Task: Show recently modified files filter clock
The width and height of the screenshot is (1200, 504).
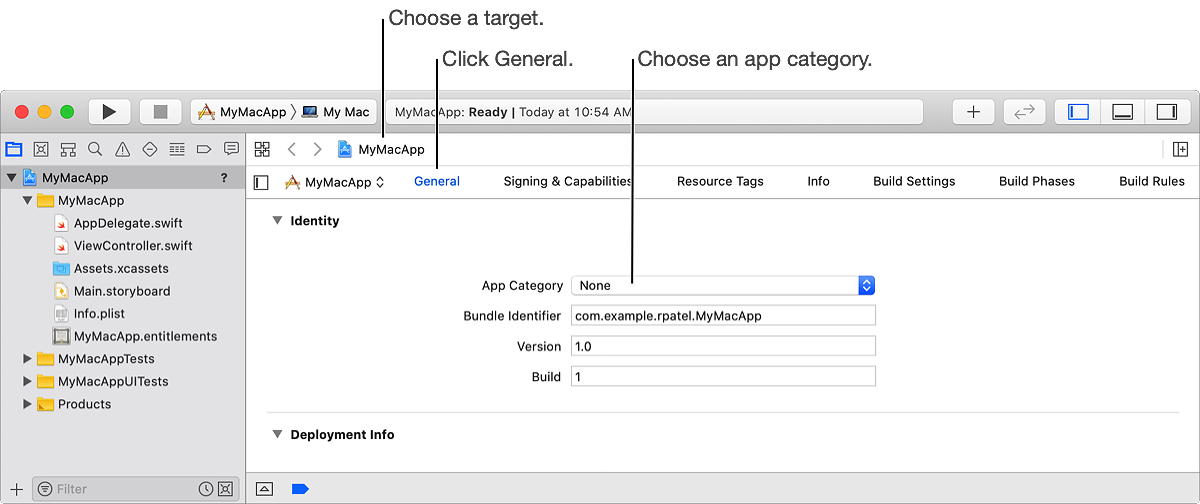Action: (x=206, y=489)
